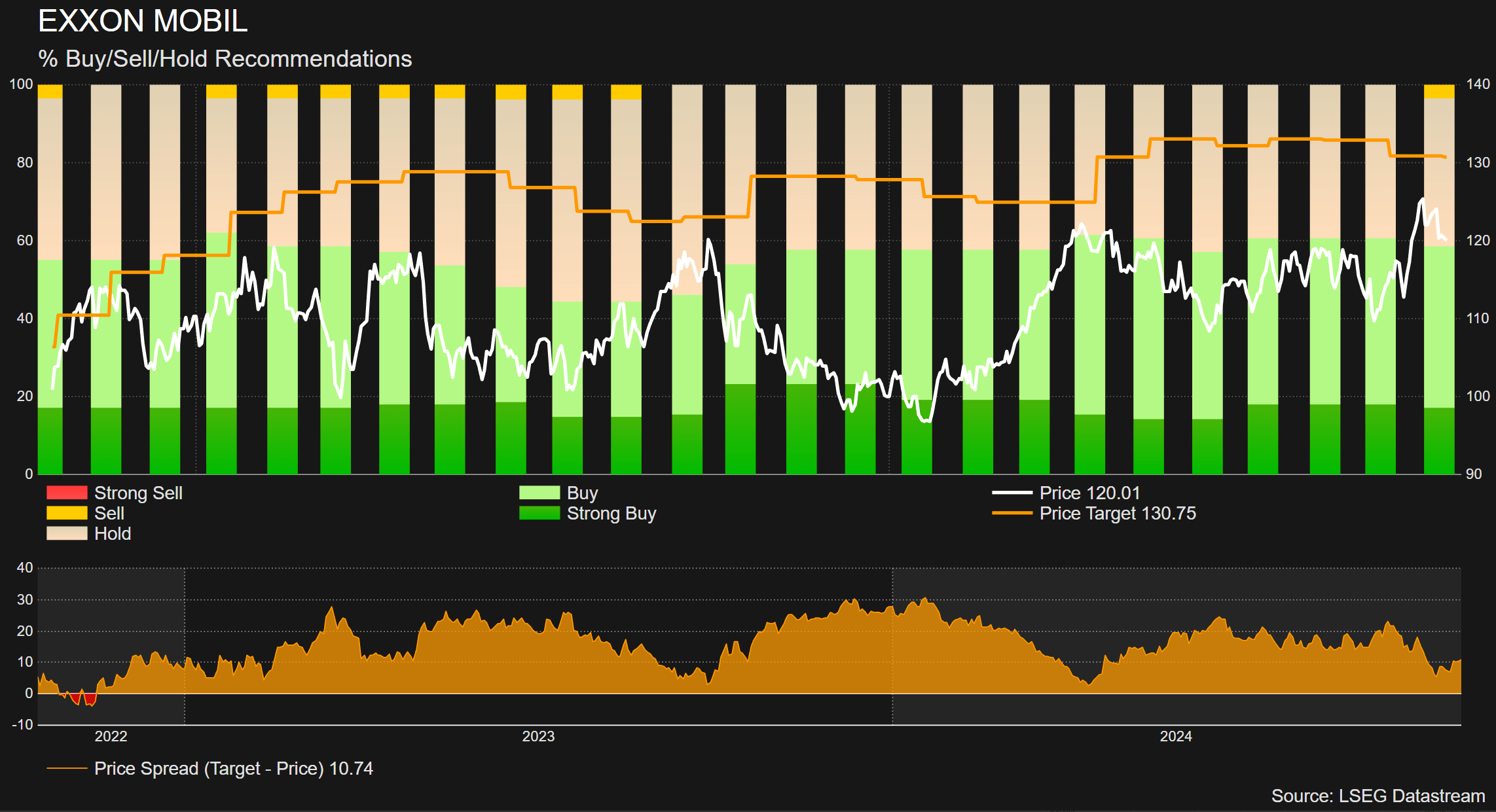Click the Sell yellow legend swatch
The width and height of the screenshot is (1496, 812).
[x=67, y=513]
